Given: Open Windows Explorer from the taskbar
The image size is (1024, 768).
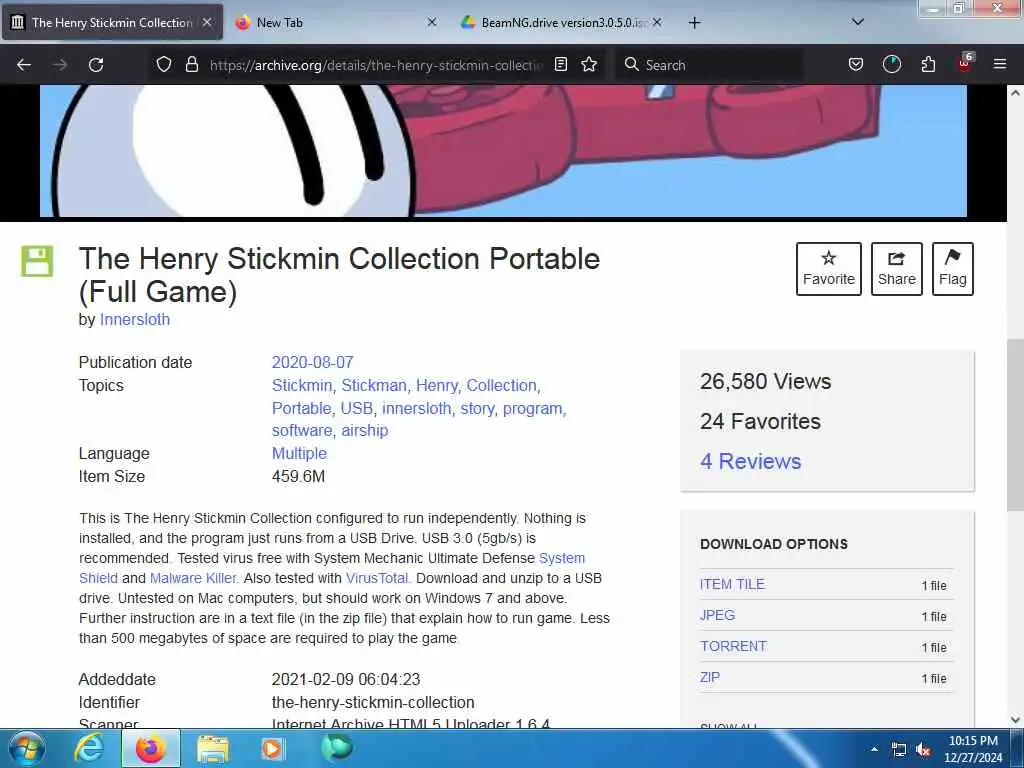Looking at the screenshot, I should (x=213, y=749).
